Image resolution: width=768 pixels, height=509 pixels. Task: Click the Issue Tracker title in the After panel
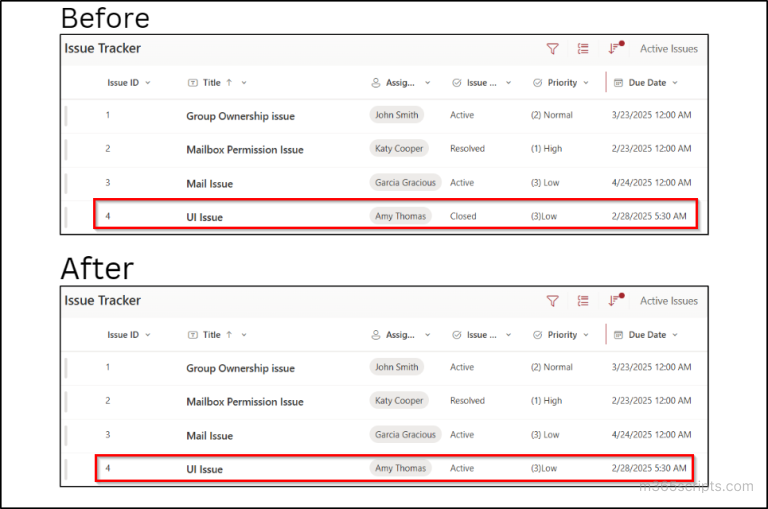[102, 301]
